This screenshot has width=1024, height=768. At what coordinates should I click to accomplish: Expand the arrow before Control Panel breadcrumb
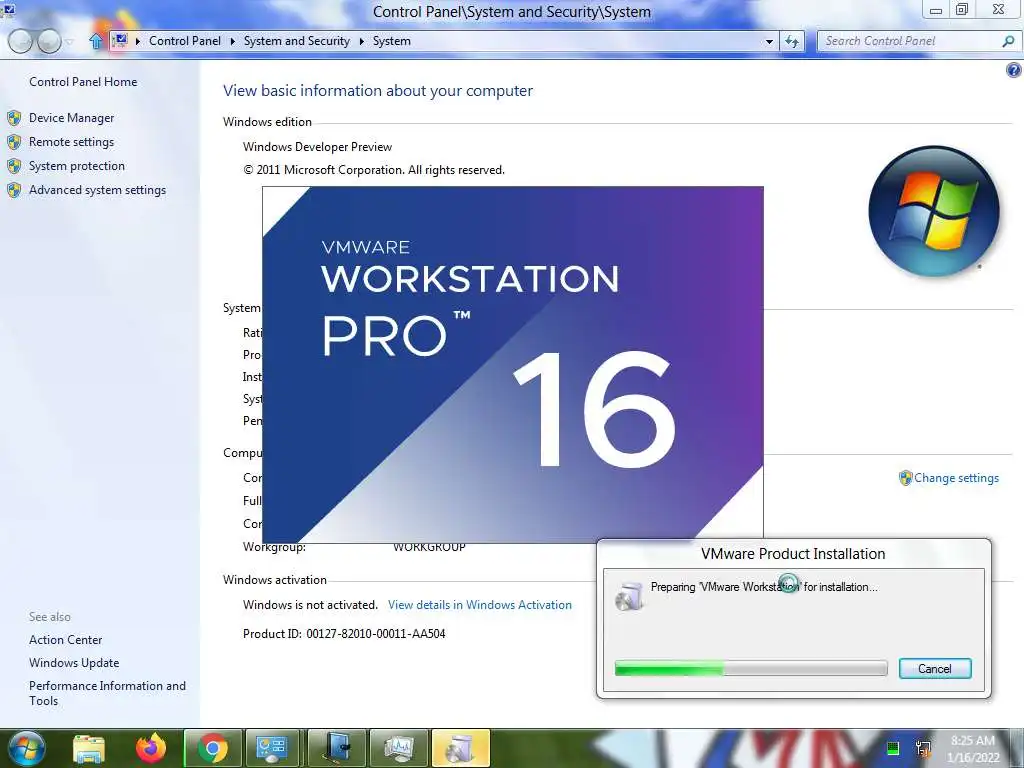[x=138, y=41]
